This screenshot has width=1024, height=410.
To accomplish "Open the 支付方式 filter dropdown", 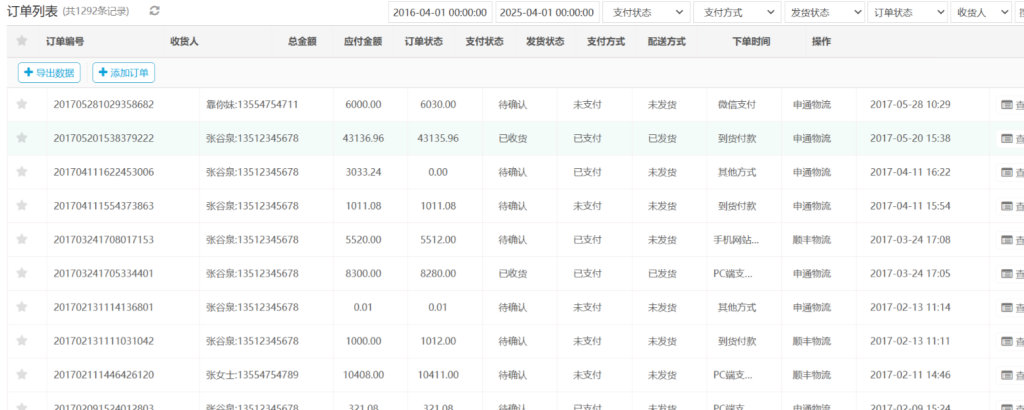I will [x=738, y=12].
